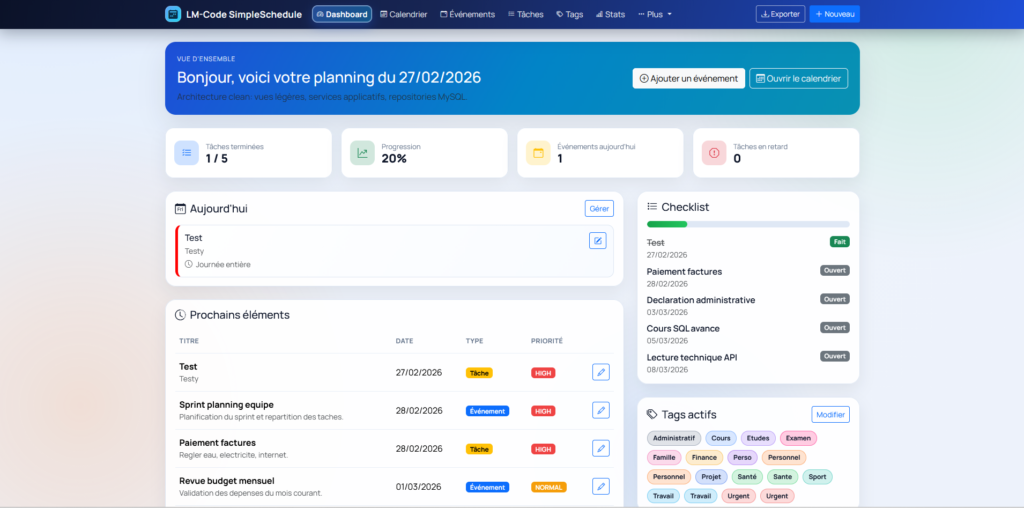Toggle Ouvert status for Paiement factures
The width and height of the screenshot is (1024, 508).
tap(834, 270)
